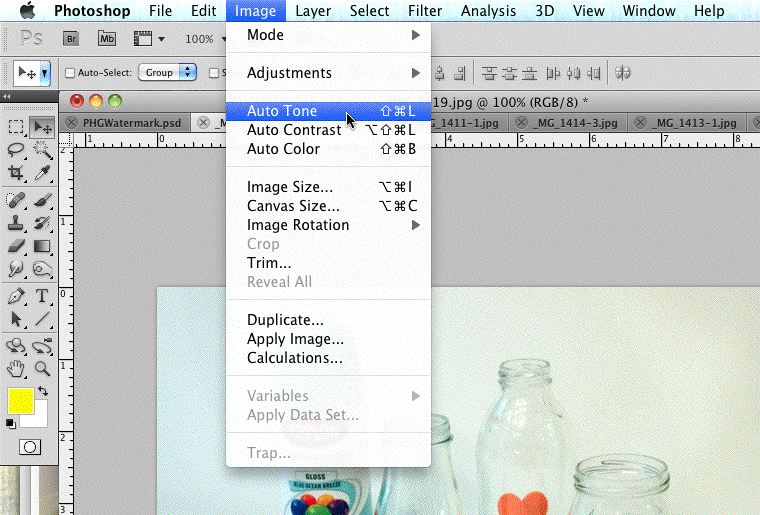The height and width of the screenshot is (515, 760).
Task: Open Canvas Size dialog
Action: click(x=329, y=206)
